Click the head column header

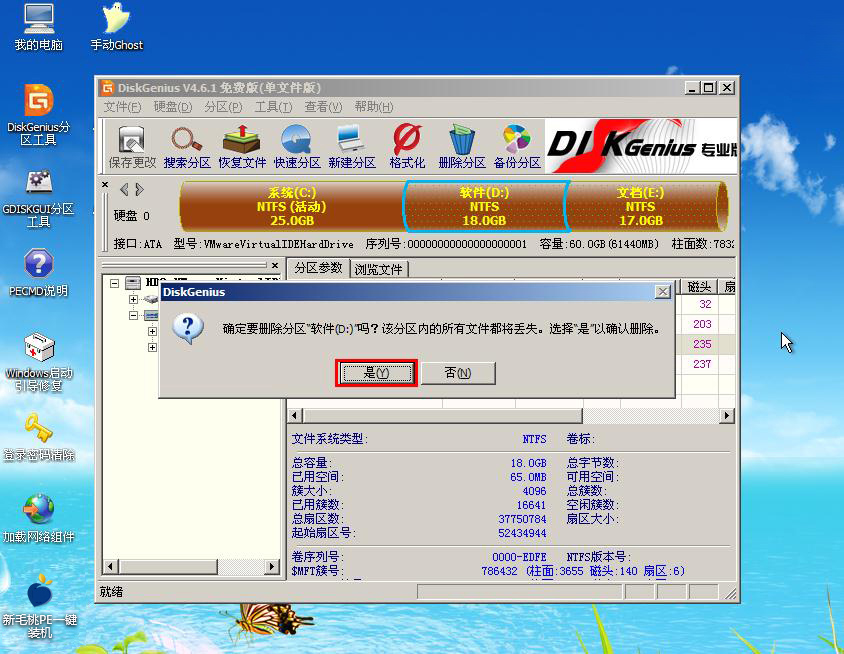pos(700,287)
